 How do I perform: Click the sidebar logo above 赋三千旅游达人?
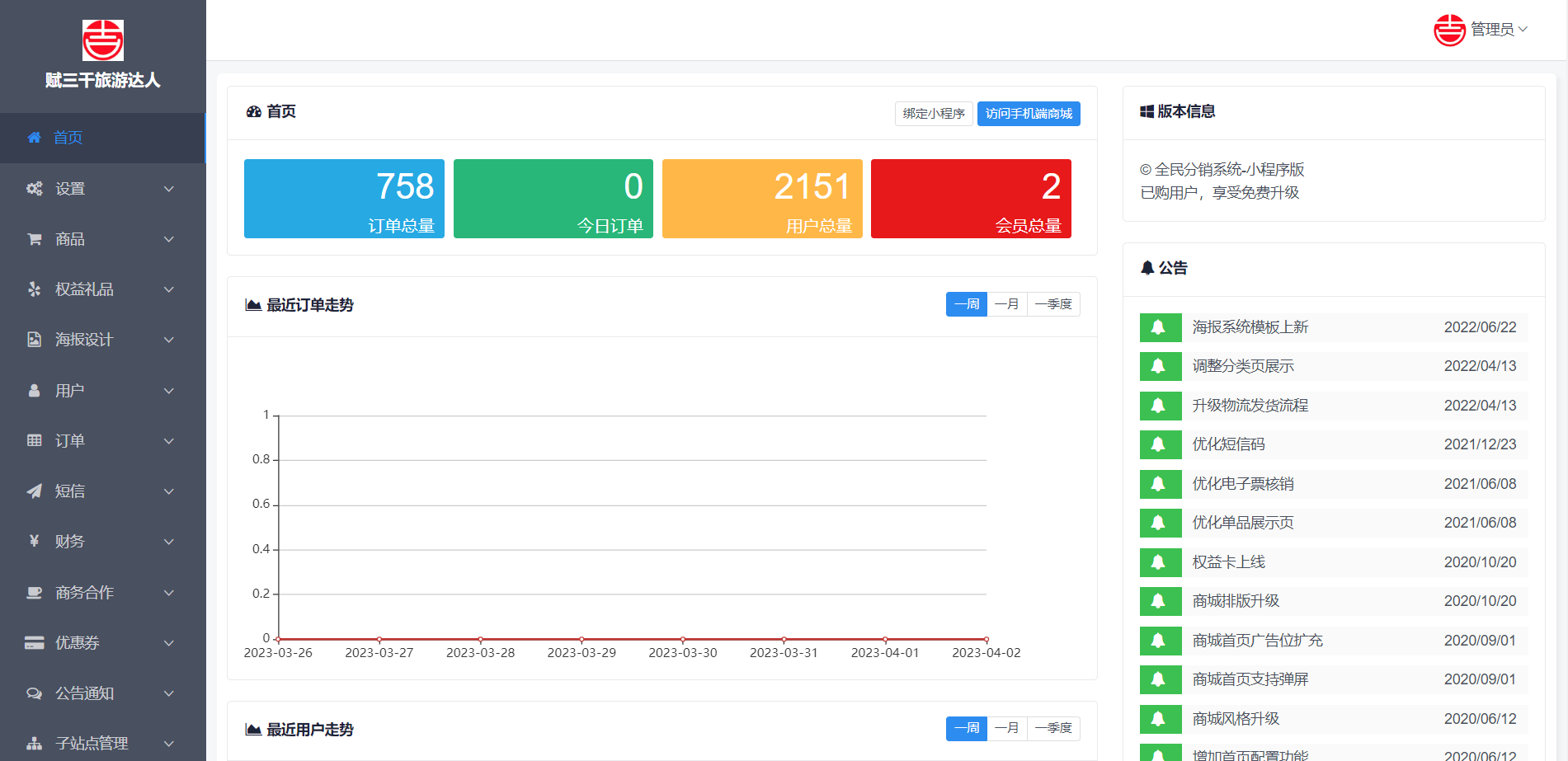tap(103, 40)
